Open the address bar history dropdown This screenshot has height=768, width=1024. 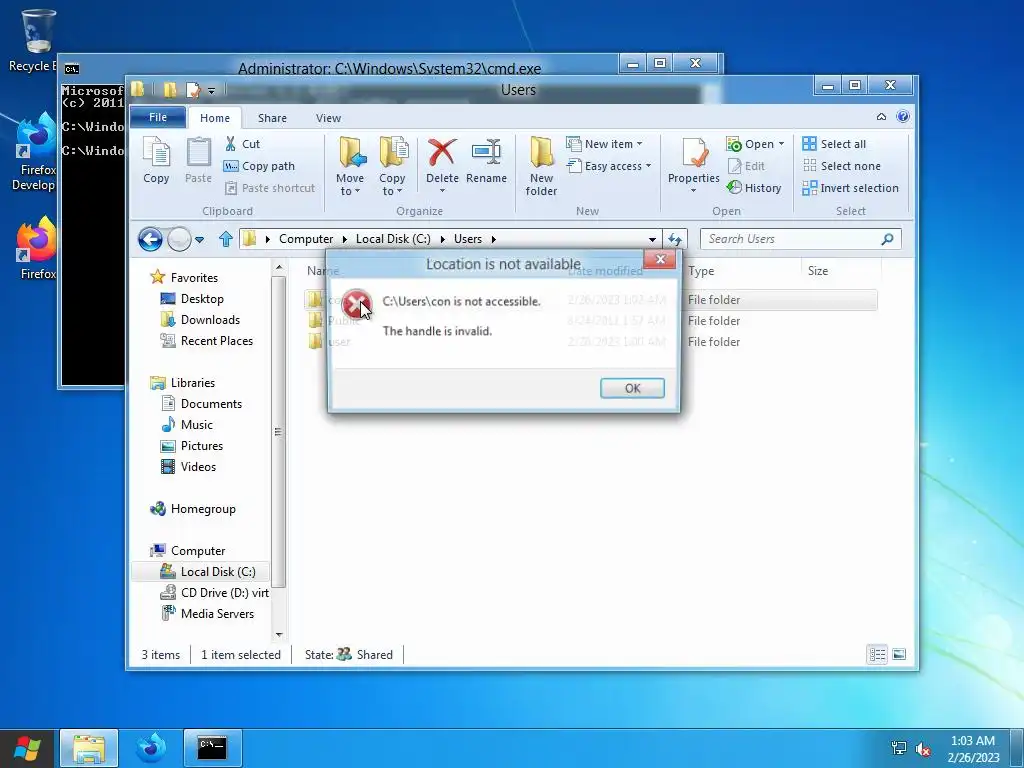click(652, 240)
